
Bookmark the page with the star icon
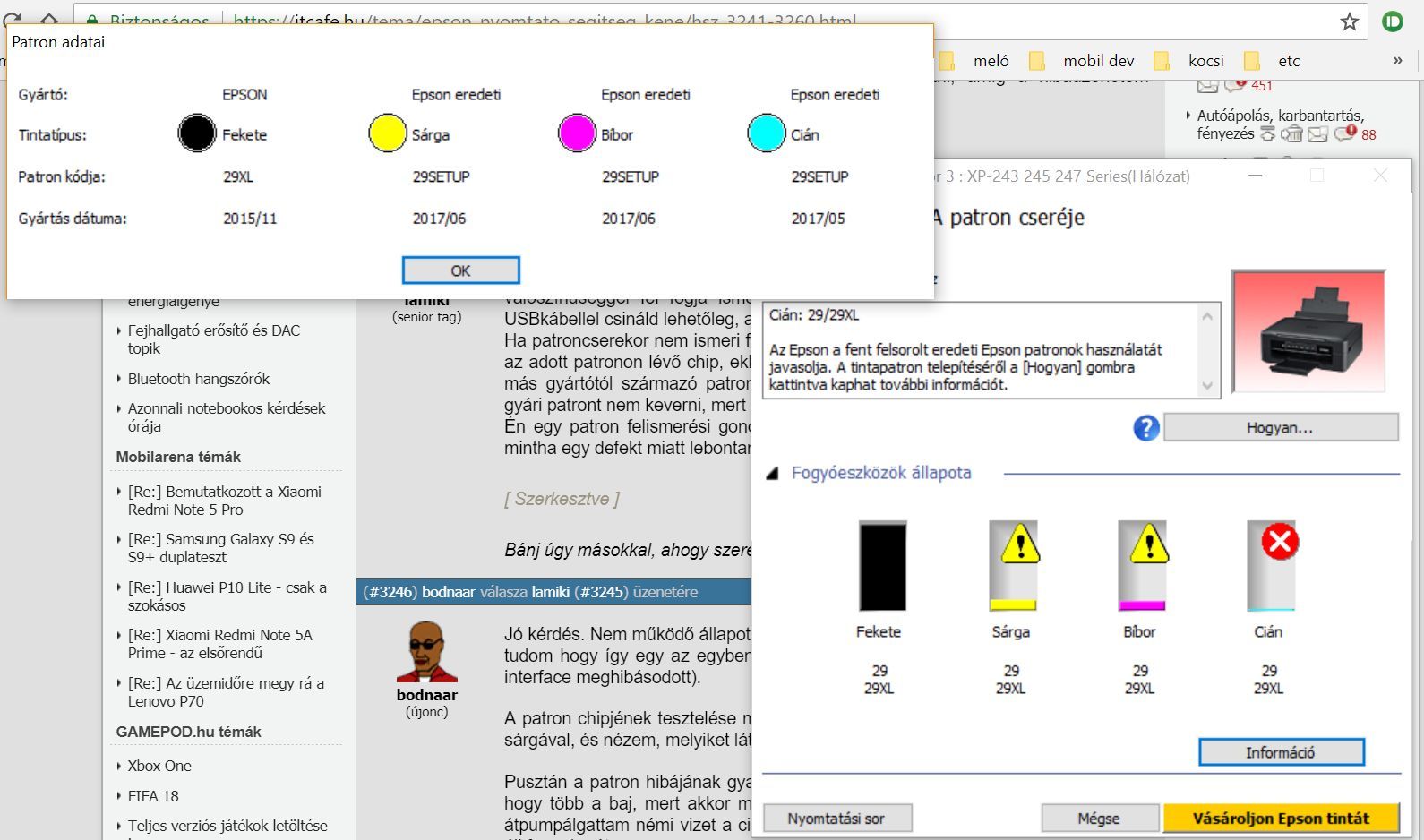pyautogui.click(x=1350, y=21)
